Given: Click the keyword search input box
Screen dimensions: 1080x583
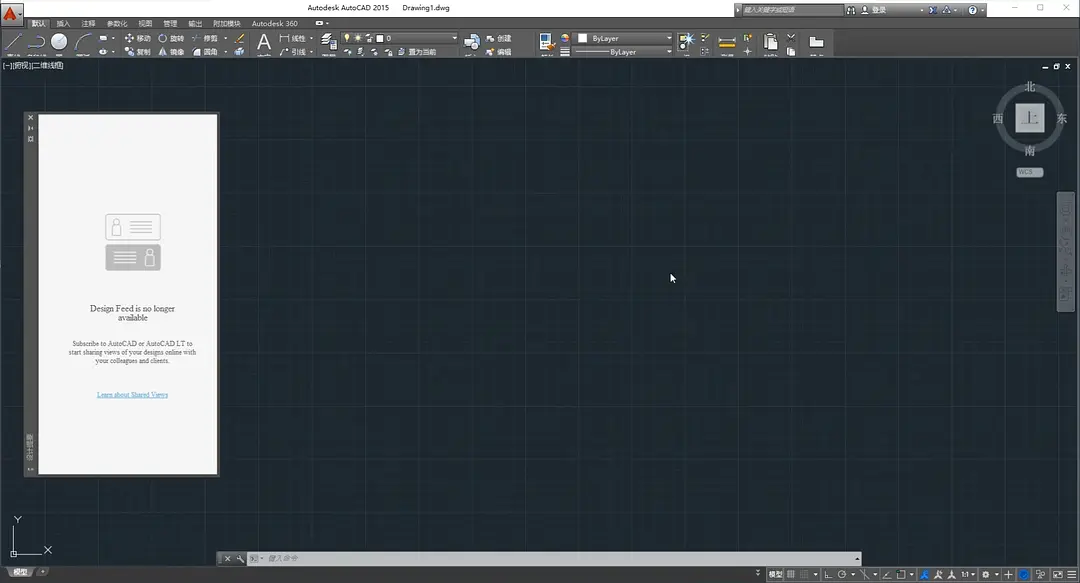Looking at the screenshot, I should pos(792,10).
